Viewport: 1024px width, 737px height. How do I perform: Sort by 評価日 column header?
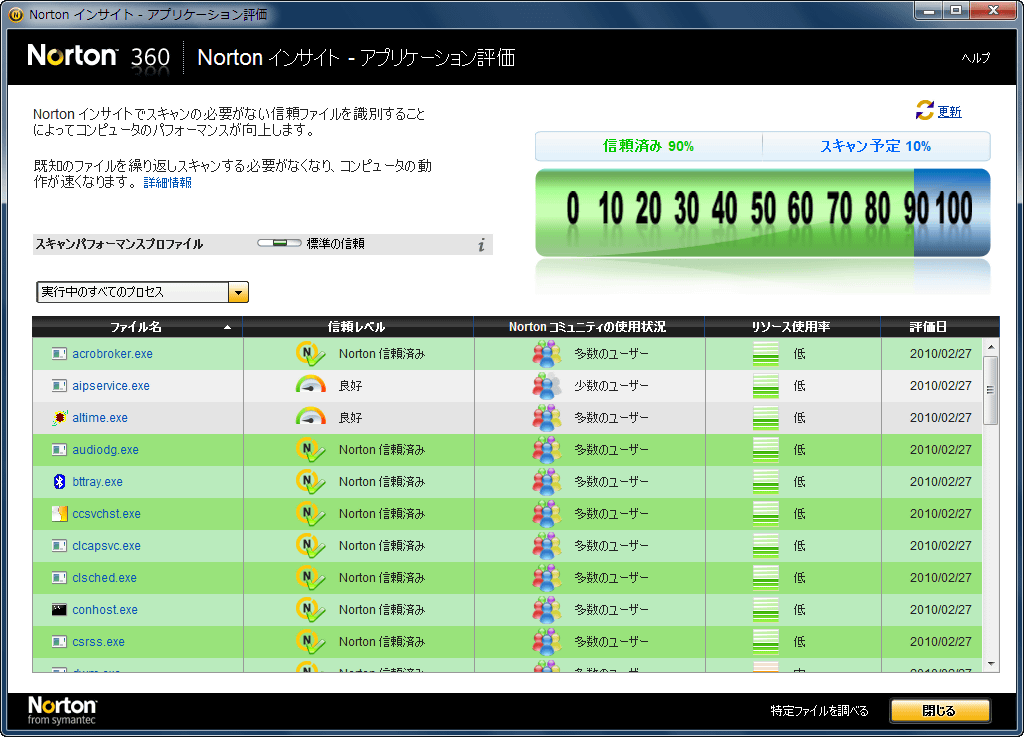928,327
